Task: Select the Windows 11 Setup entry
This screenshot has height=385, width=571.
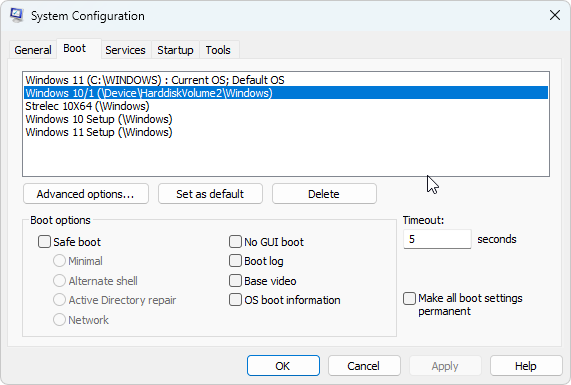Action: (x=286, y=132)
